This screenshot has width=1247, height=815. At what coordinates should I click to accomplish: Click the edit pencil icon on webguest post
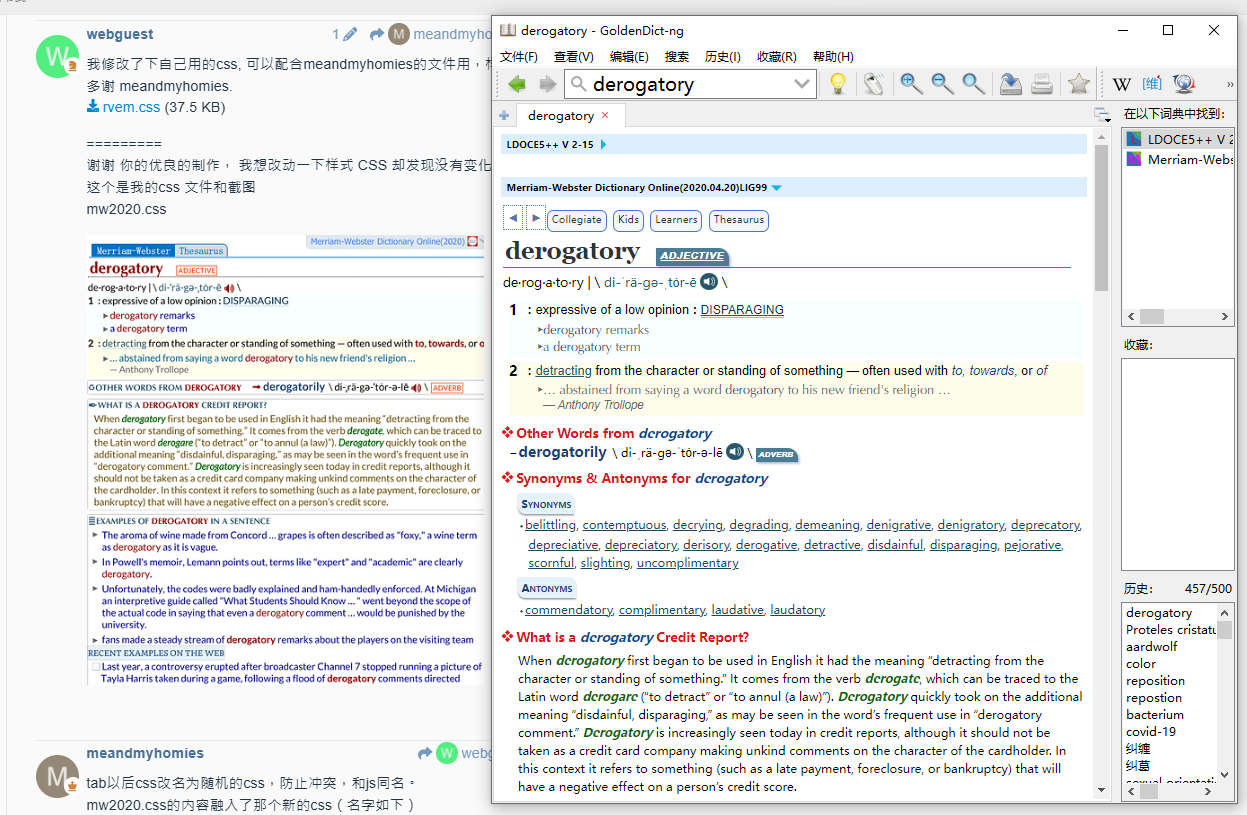pyautogui.click(x=349, y=35)
